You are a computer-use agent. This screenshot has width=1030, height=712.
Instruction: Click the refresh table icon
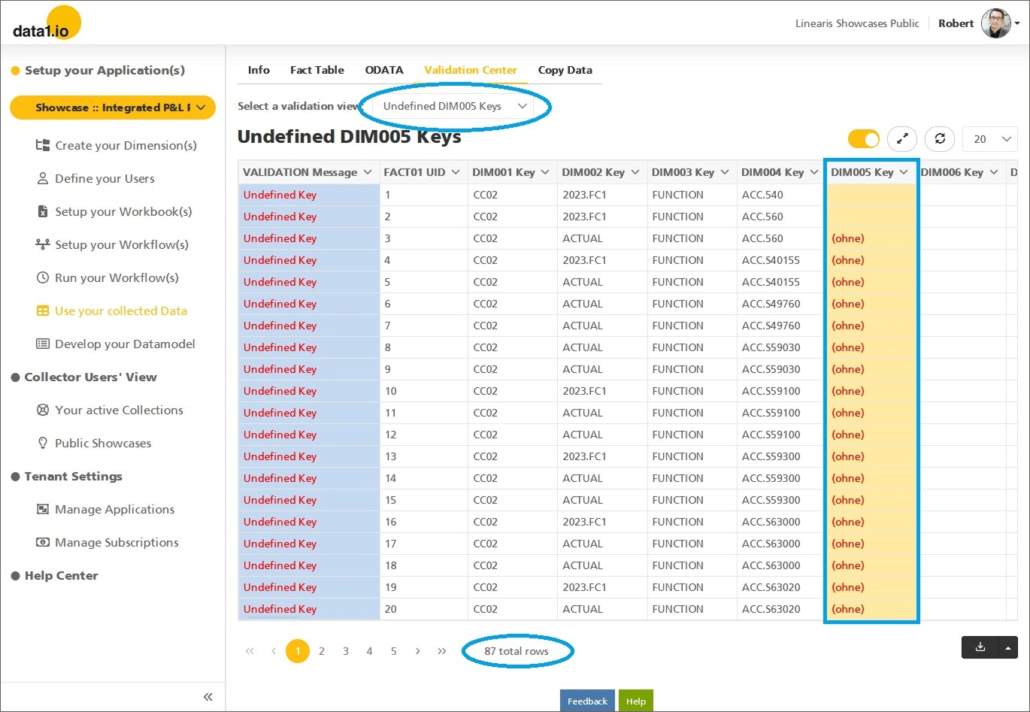point(939,139)
